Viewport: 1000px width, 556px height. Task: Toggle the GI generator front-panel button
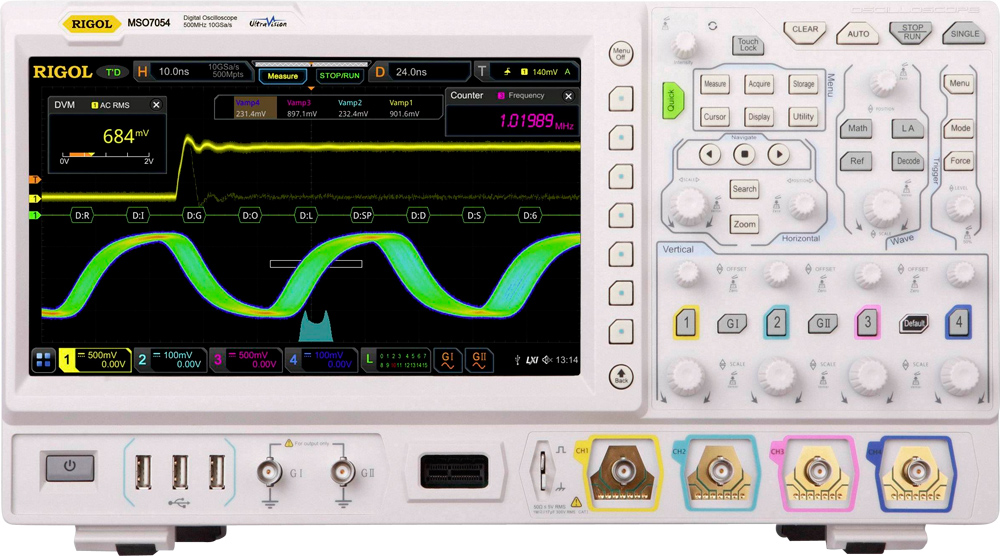click(732, 324)
